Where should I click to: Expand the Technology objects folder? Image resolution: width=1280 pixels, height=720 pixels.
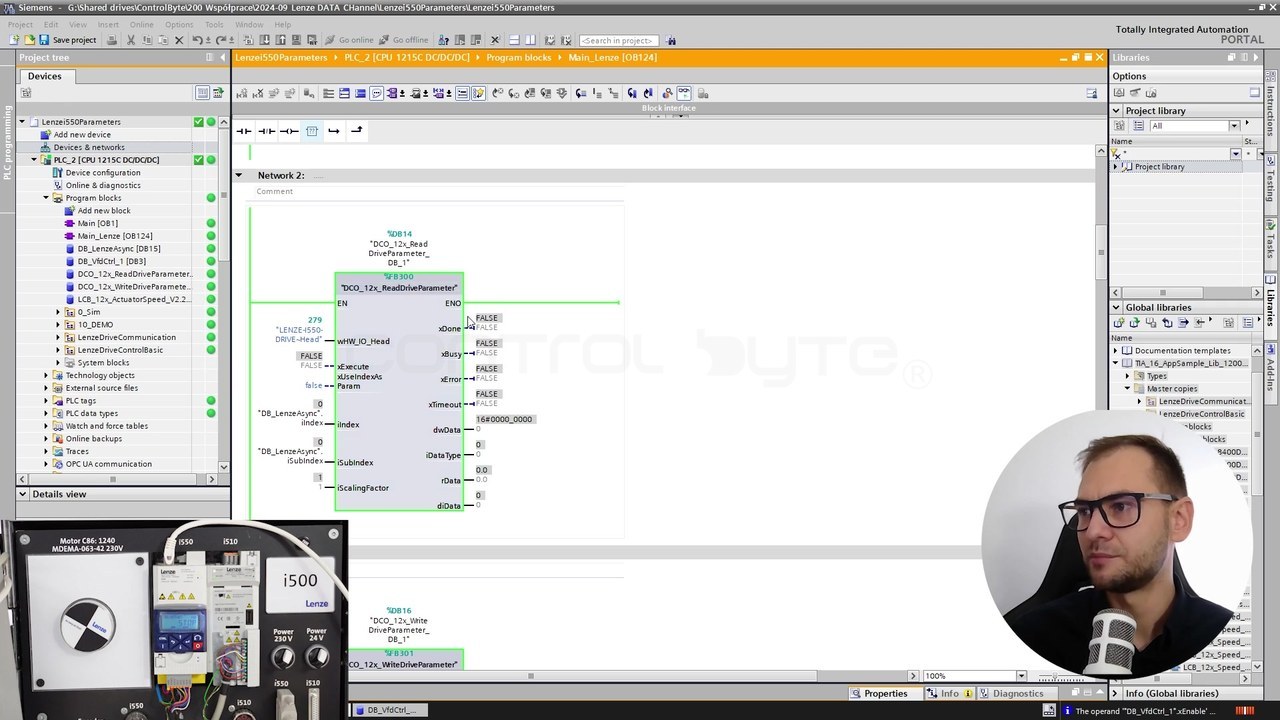pyautogui.click(x=46, y=375)
